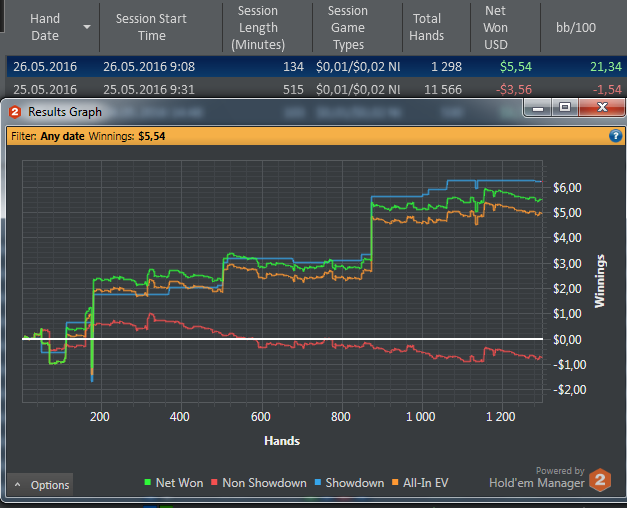The width and height of the screenshot is (627, 508).
Task: Click the Hold'em Manager 2 logo icon
Action: click(600, 480)
